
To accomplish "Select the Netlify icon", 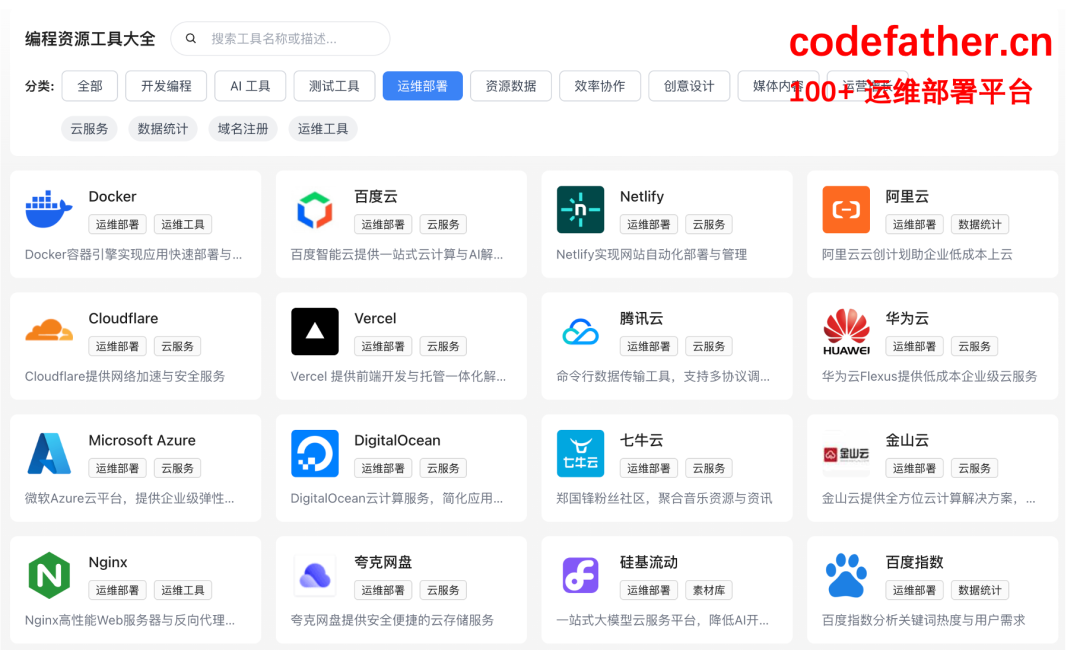I will (x=580, y=210).
